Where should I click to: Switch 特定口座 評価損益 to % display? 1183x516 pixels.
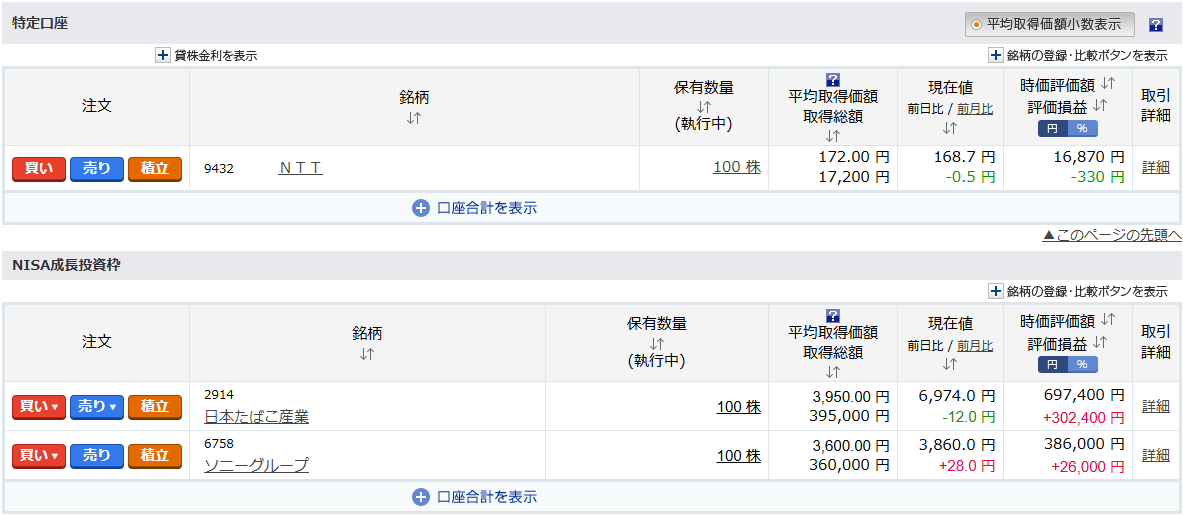pyautogui.click(x=1083, y=128)
